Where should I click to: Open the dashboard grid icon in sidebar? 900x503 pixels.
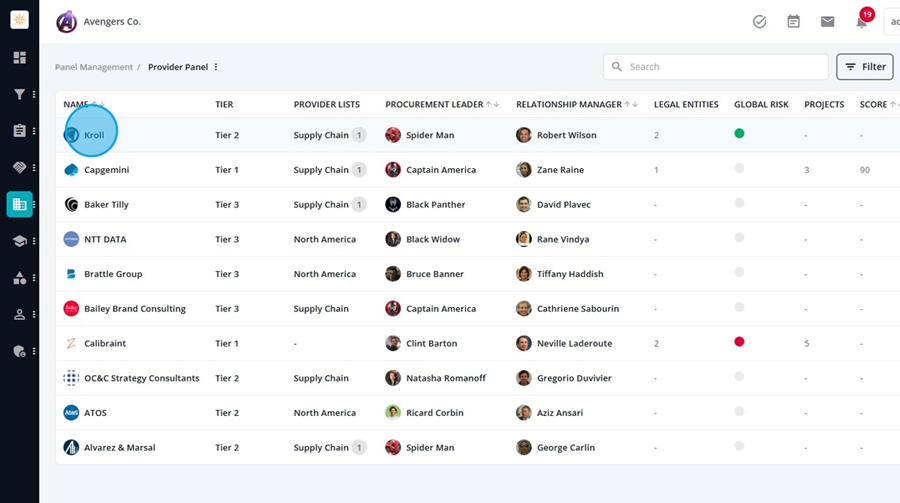point(20,57)
